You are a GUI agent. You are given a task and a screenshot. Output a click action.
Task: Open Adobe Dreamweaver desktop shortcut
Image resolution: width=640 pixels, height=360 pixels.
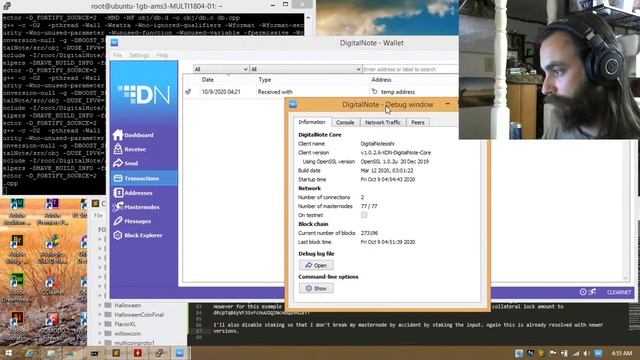point(17,287)
